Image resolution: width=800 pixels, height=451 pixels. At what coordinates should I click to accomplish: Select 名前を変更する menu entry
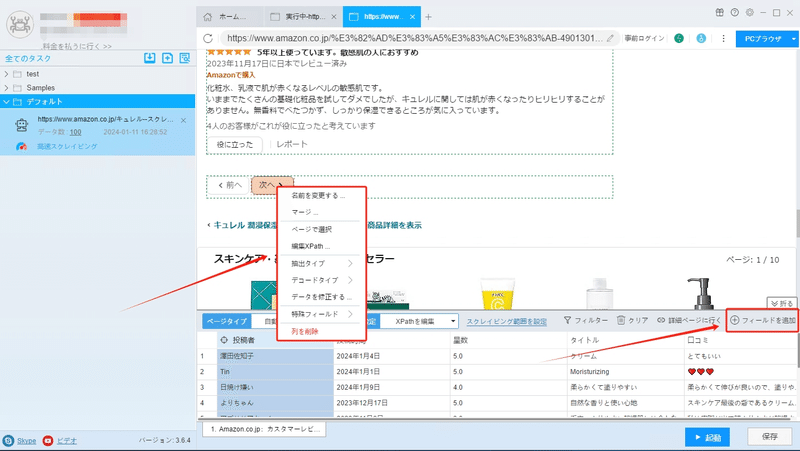[x=318, y=195]
